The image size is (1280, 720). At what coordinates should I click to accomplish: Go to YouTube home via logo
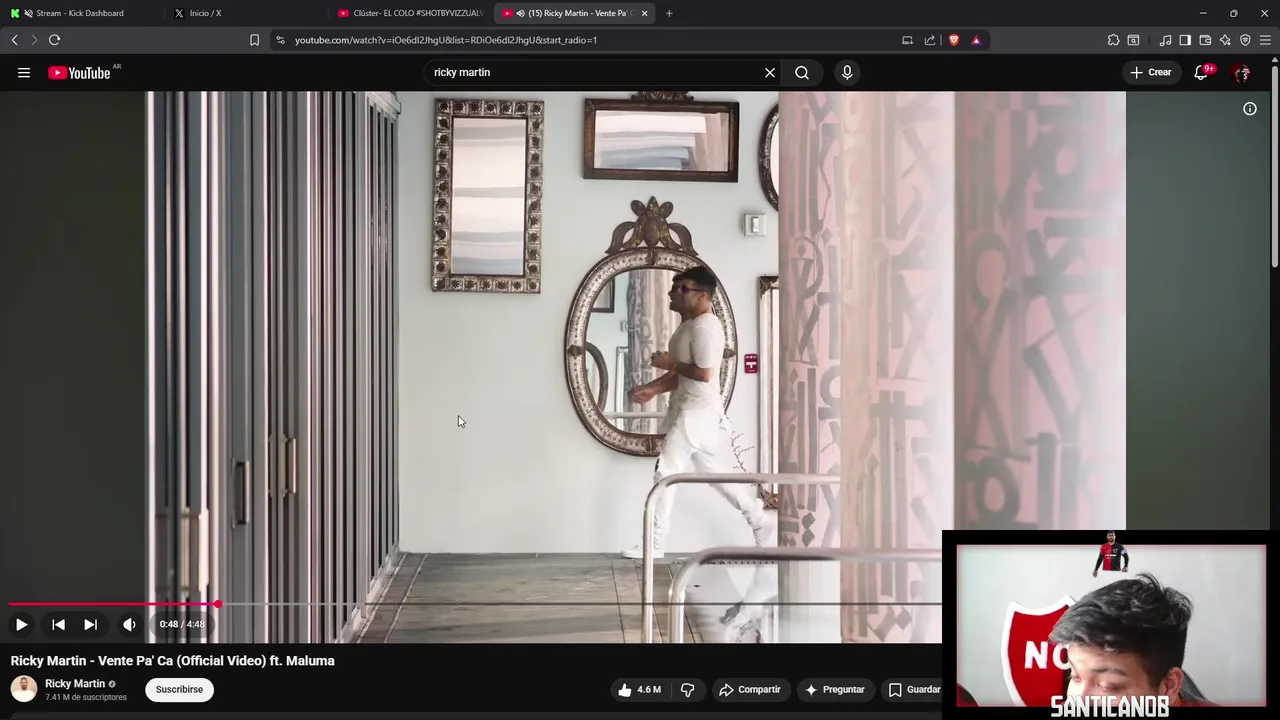[x=79, y=72]
